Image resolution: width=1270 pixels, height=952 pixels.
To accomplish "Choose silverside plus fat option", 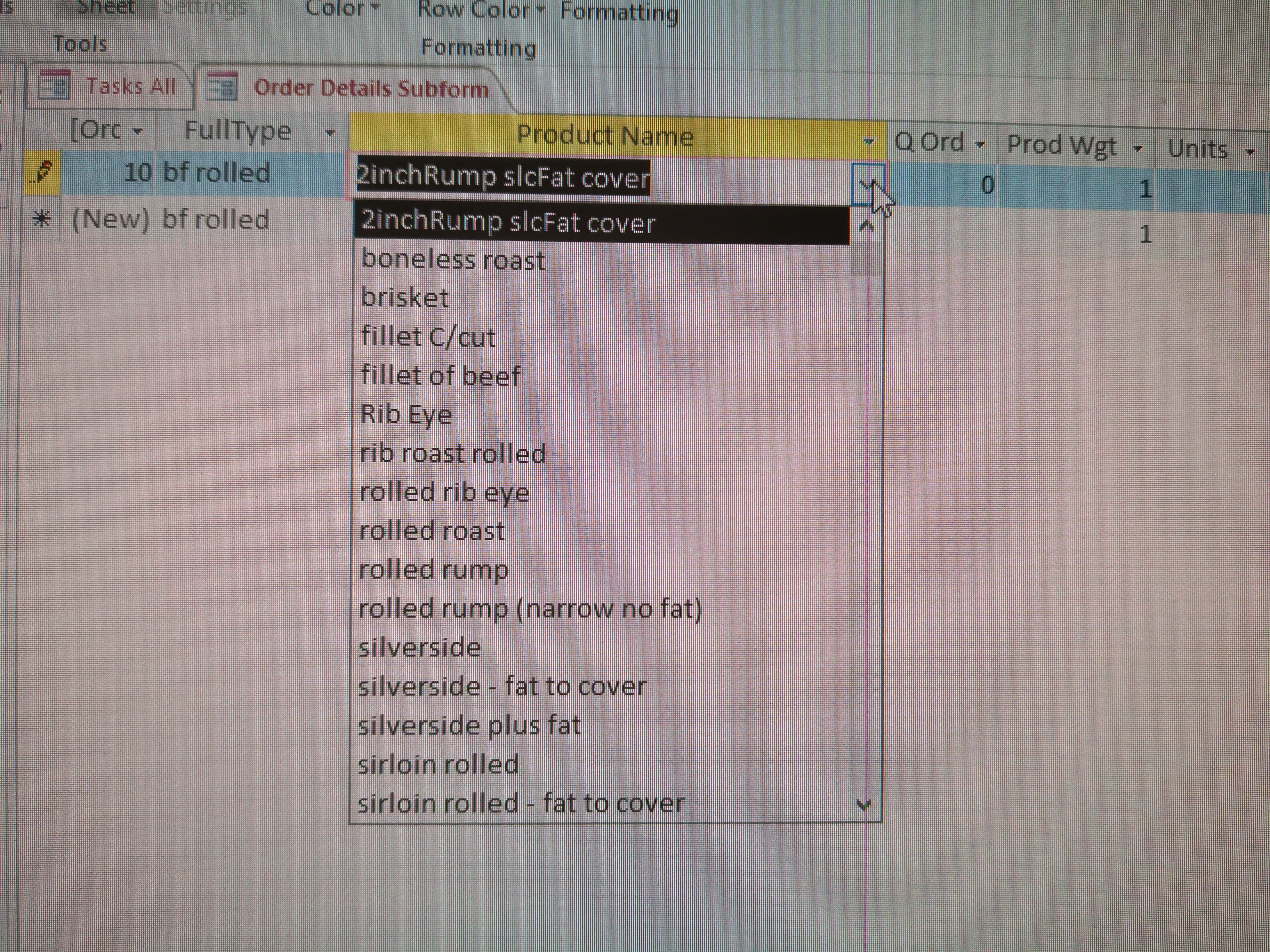I will pos(469,726).
